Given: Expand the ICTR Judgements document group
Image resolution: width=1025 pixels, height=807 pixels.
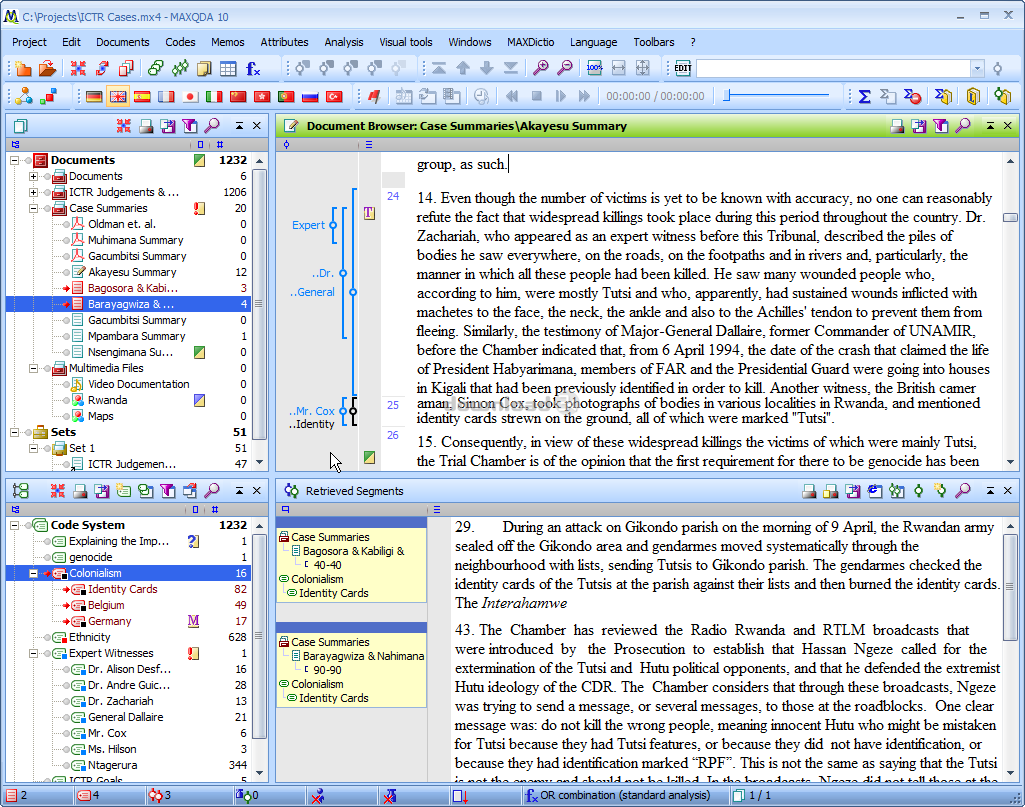Looking at the screenshot, I should (x=33, y=192).
